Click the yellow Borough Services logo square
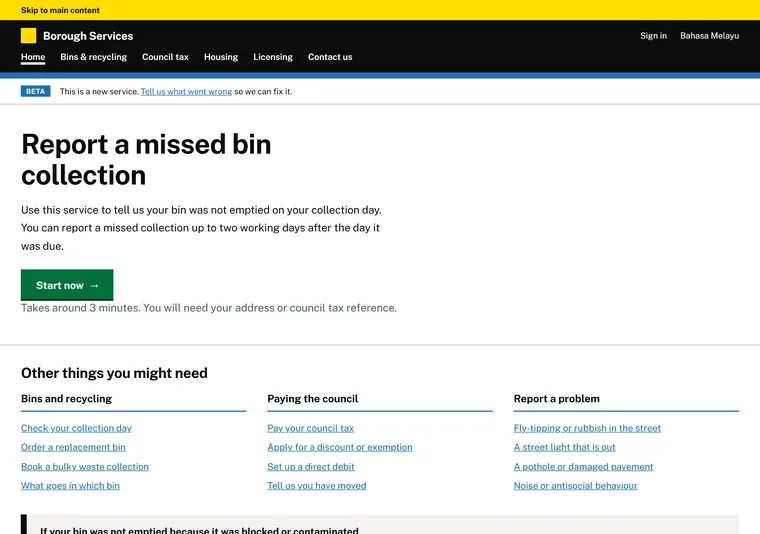Screen dimensions: 760x534 [x=29, y=35]
